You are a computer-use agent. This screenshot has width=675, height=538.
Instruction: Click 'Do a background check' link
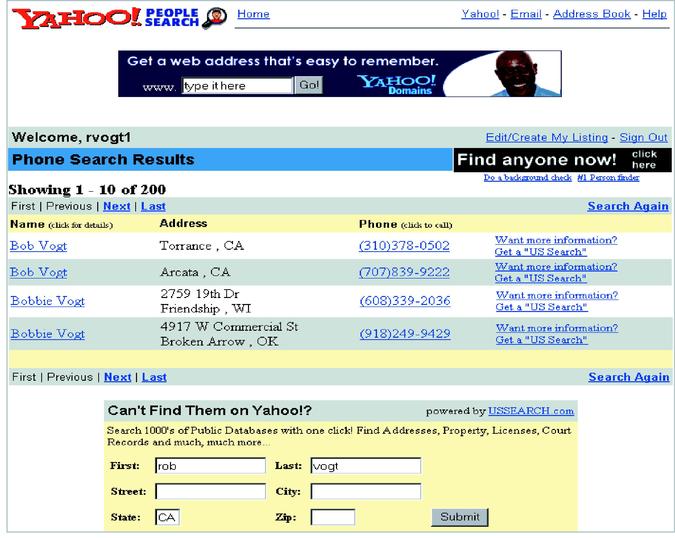point(527,177)
